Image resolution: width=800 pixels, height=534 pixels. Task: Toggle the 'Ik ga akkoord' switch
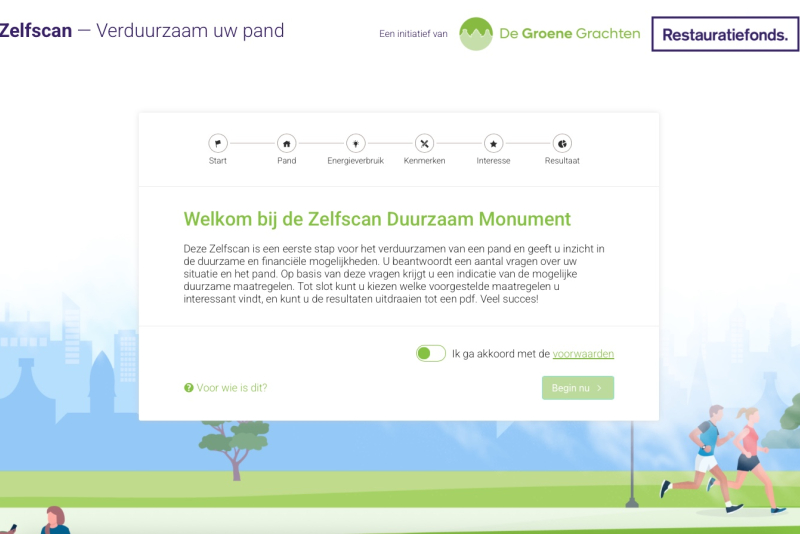[431, 353]
